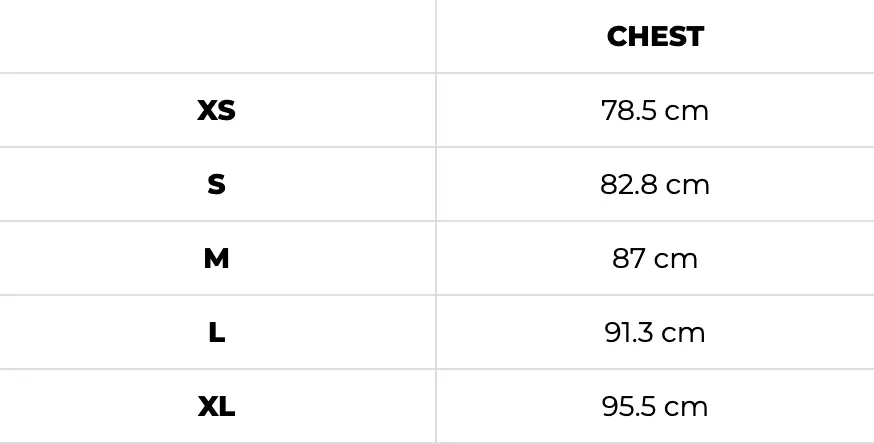Click the cm unit after 87

pyautogui.click(x=677, y=259)
